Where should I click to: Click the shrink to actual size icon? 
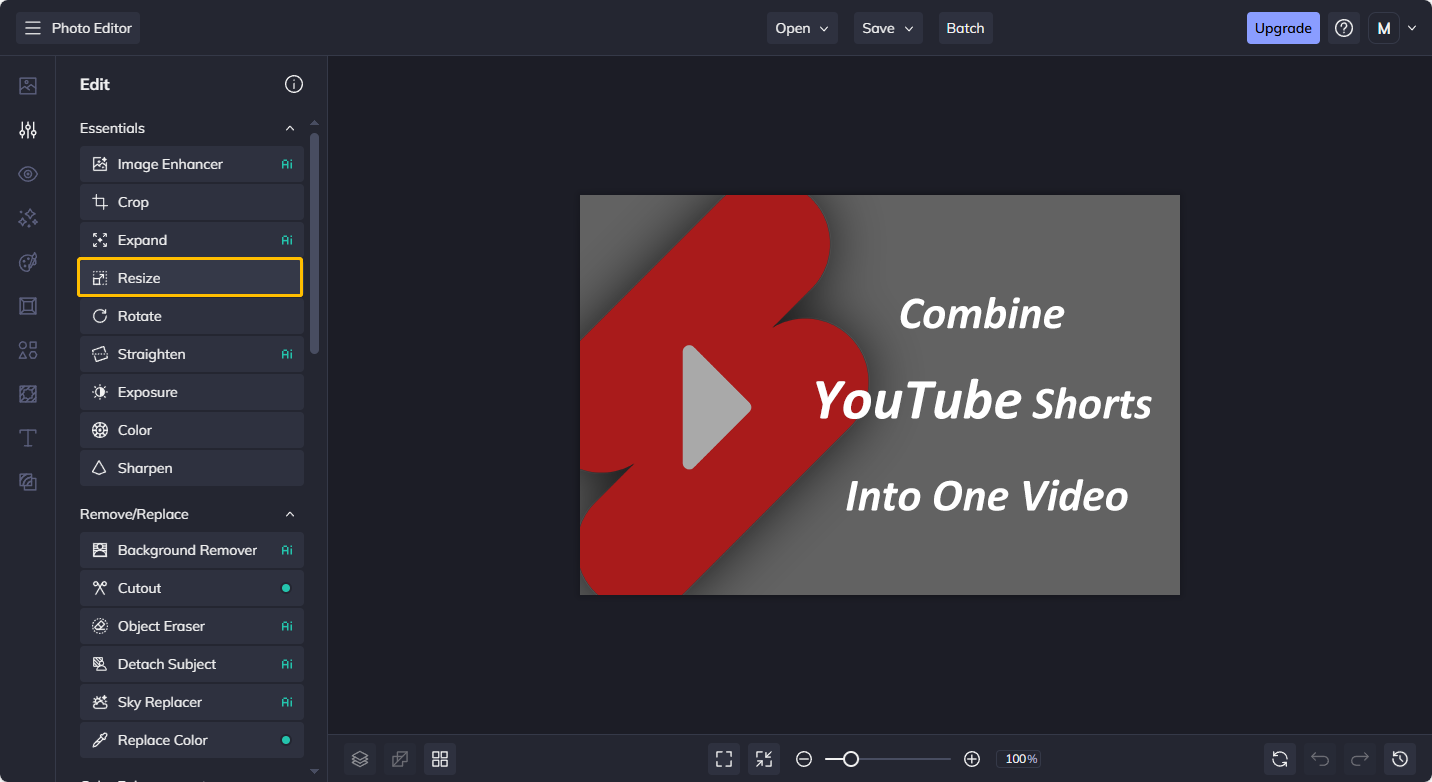click(764, 759)
